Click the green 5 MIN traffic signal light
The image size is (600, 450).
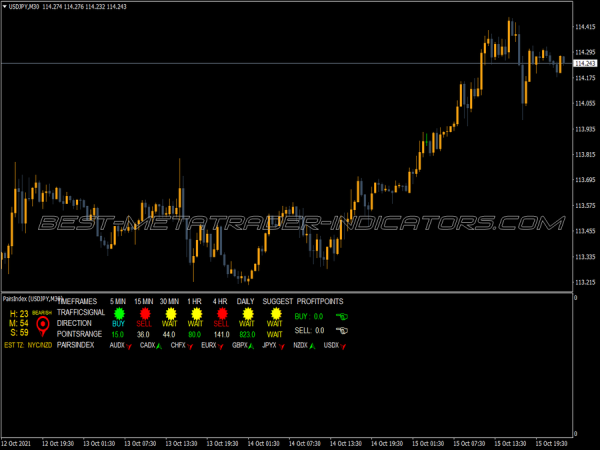(119, 314)
